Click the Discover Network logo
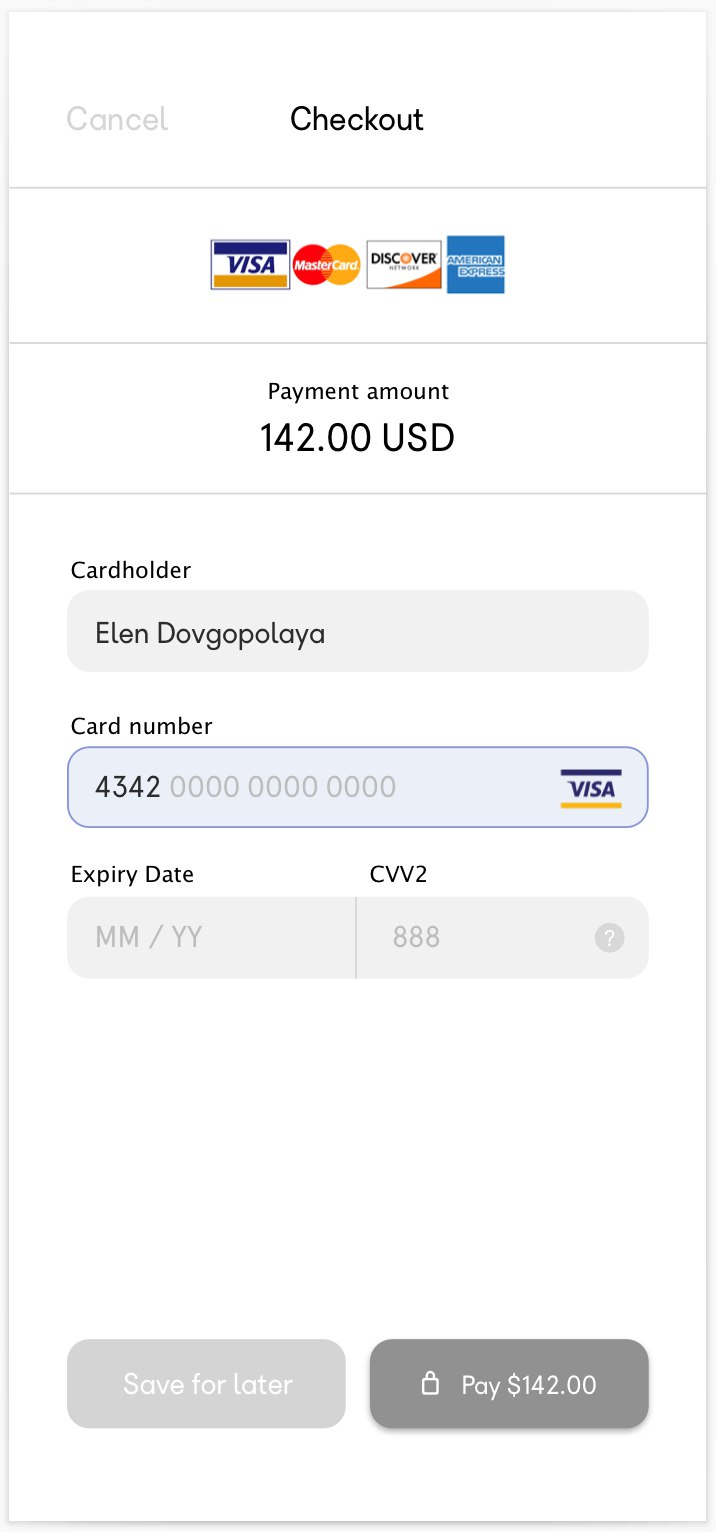The height and width of the screenshot is (1532, 716). pyautogui.click(x=404, y=265)
